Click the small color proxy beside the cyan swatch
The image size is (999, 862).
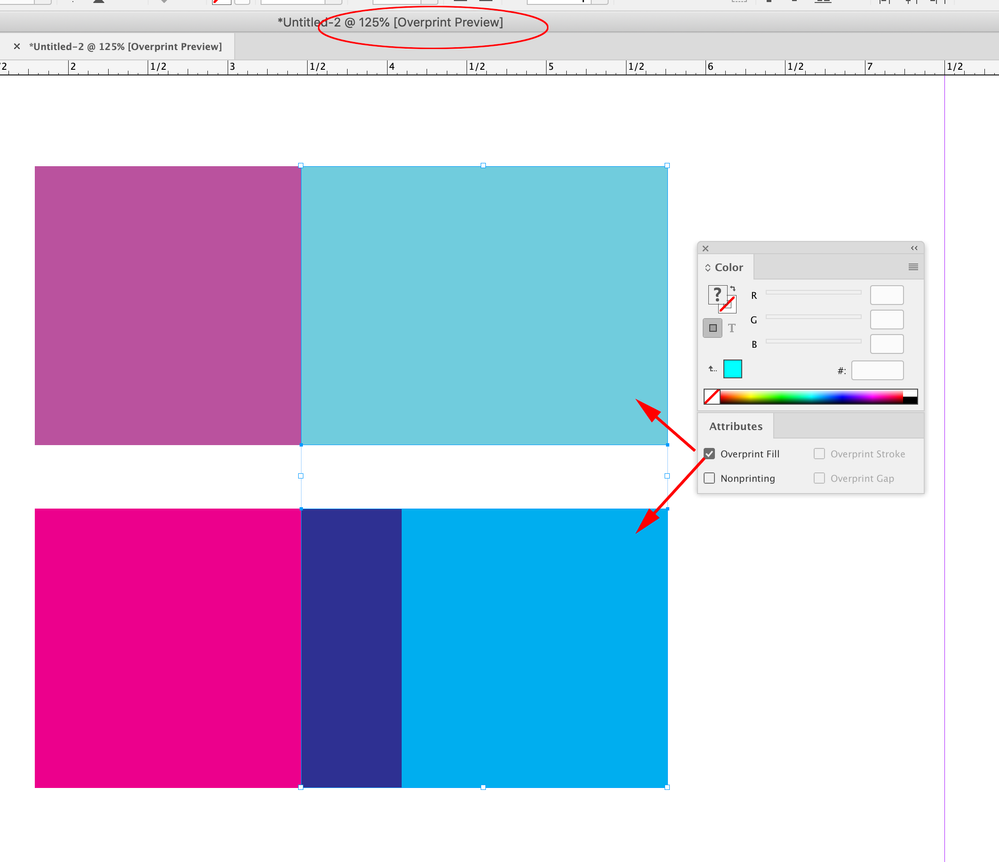click(x=710, y=368)
